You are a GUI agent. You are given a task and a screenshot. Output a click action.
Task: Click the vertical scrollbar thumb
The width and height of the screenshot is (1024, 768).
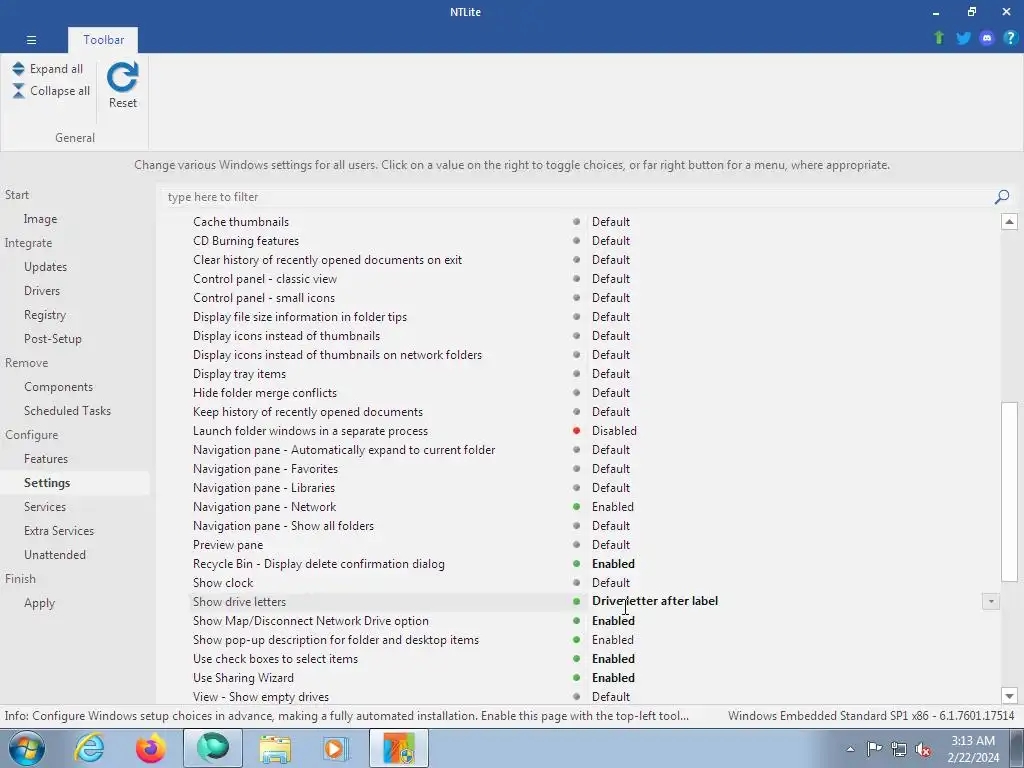1009,491
